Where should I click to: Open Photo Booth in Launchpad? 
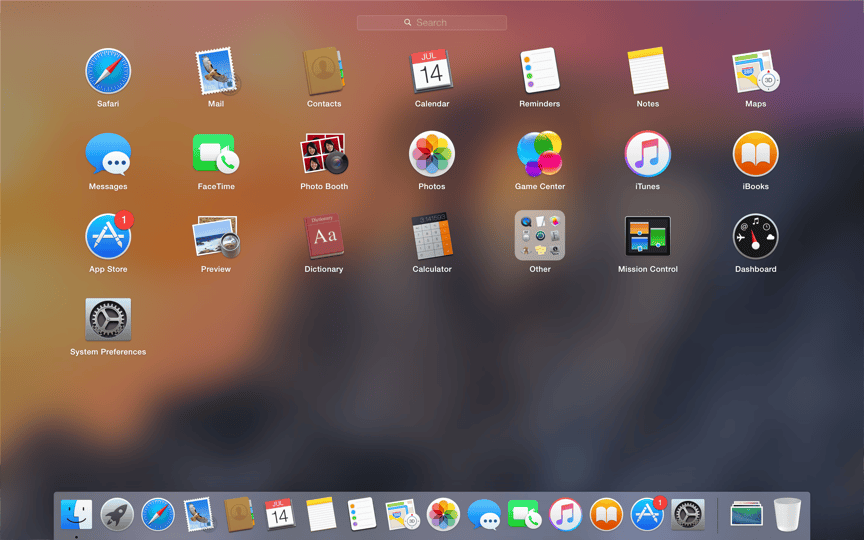(x=324, y=154)
